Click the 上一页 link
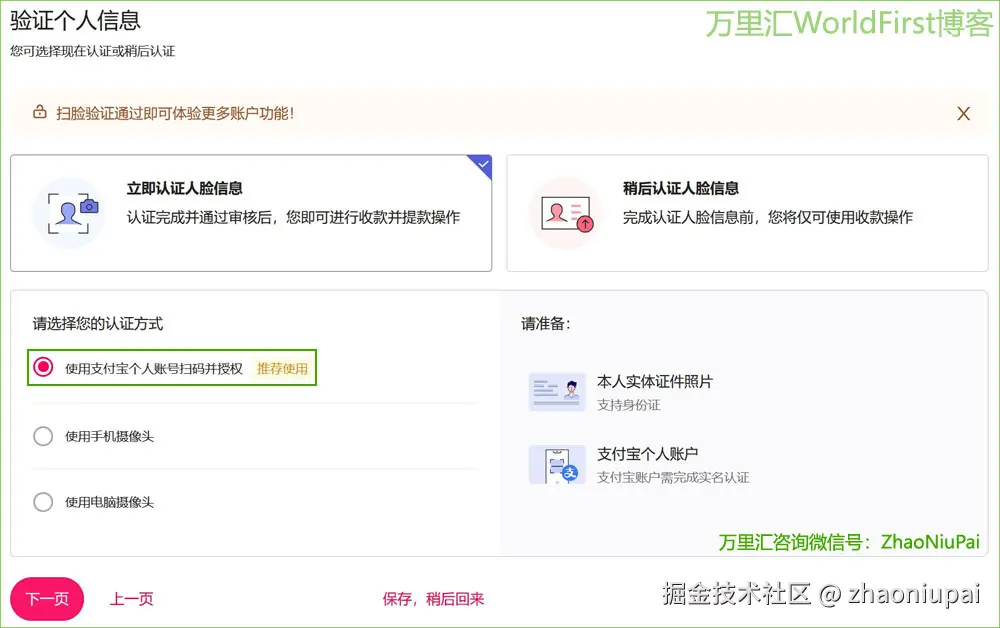The image size is (1000, 628). (131, 597)
